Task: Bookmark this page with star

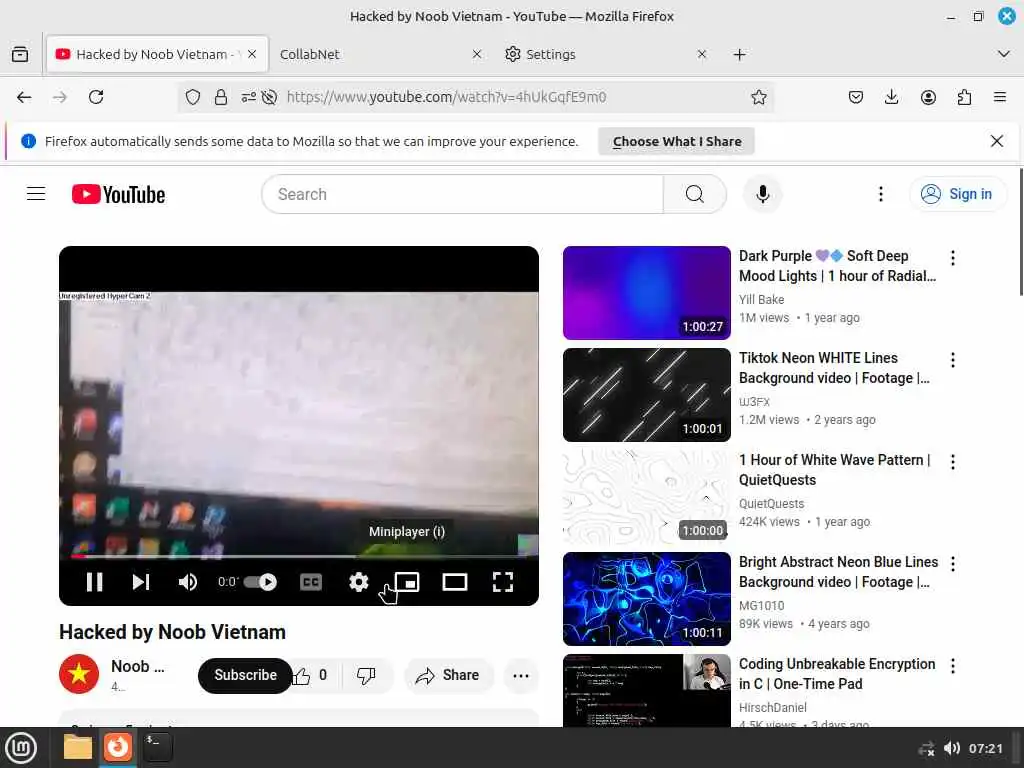Action: tap(758, 97)
